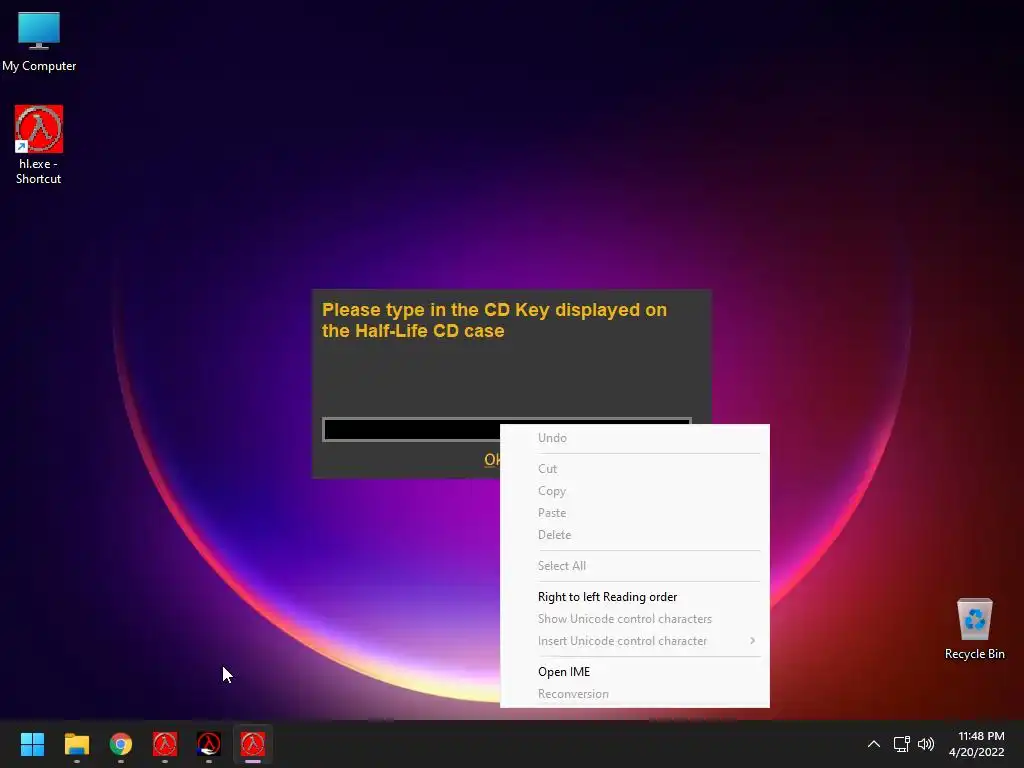Choose Undo in the context menu
The height and width of the screenshot is (768, 1024).
click(x=635, y=438)
